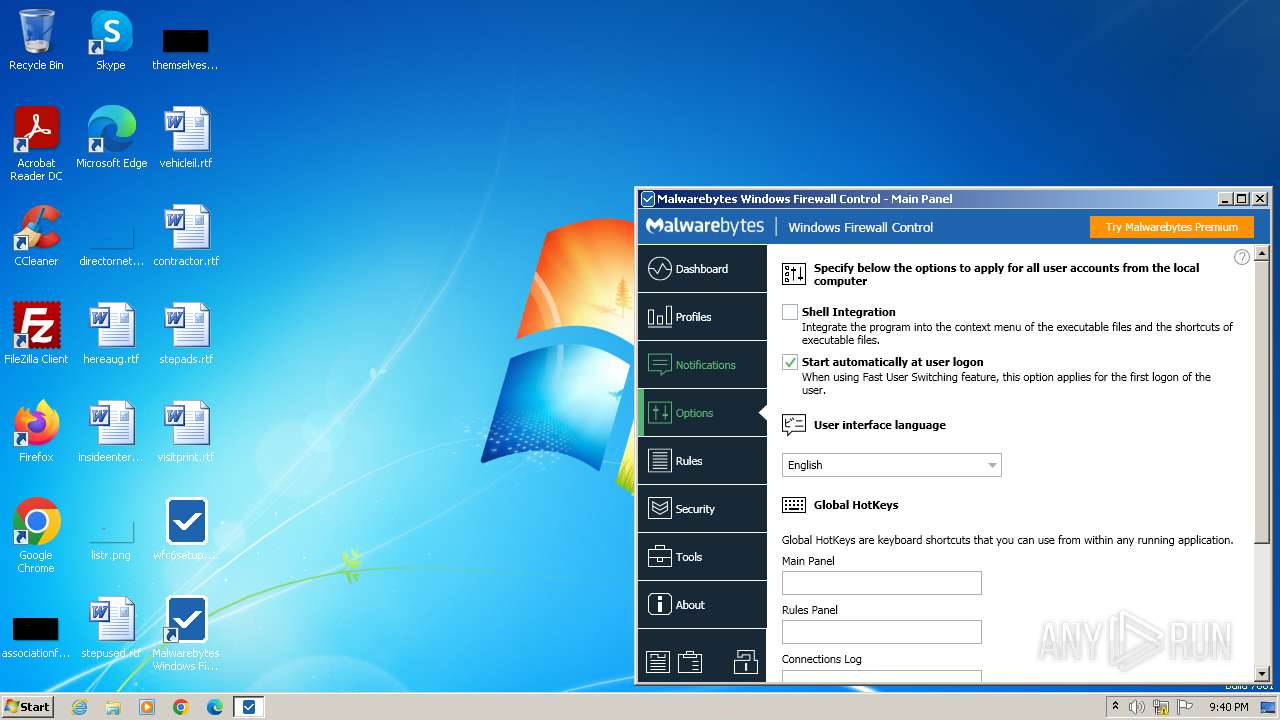Select insideenter rtf file
1280x720 pixels.
111,431
